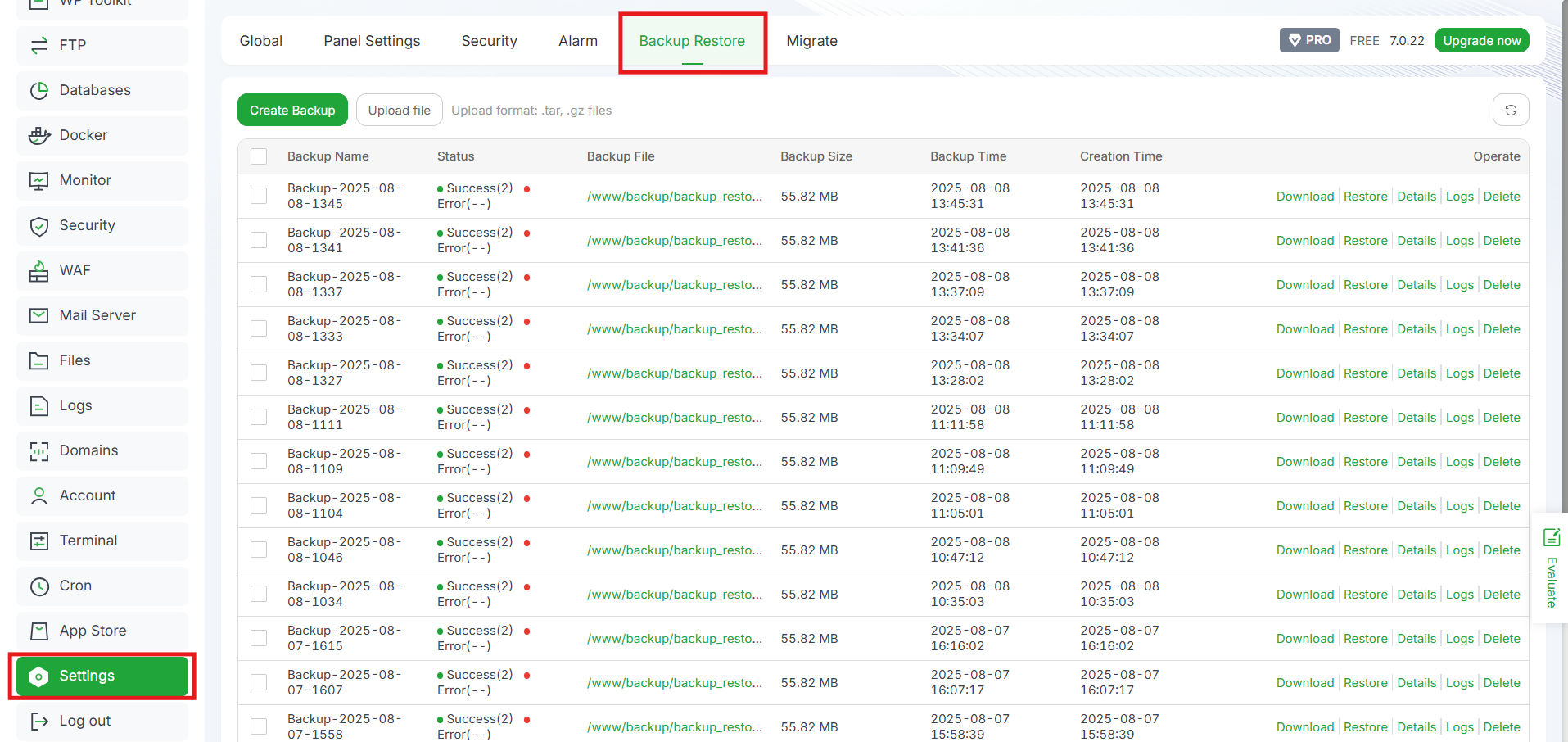Screen dimensions: 1568x742
Task: Check the Backup-2025-08-07-1615 row checkbox
Action: [259, 638]
